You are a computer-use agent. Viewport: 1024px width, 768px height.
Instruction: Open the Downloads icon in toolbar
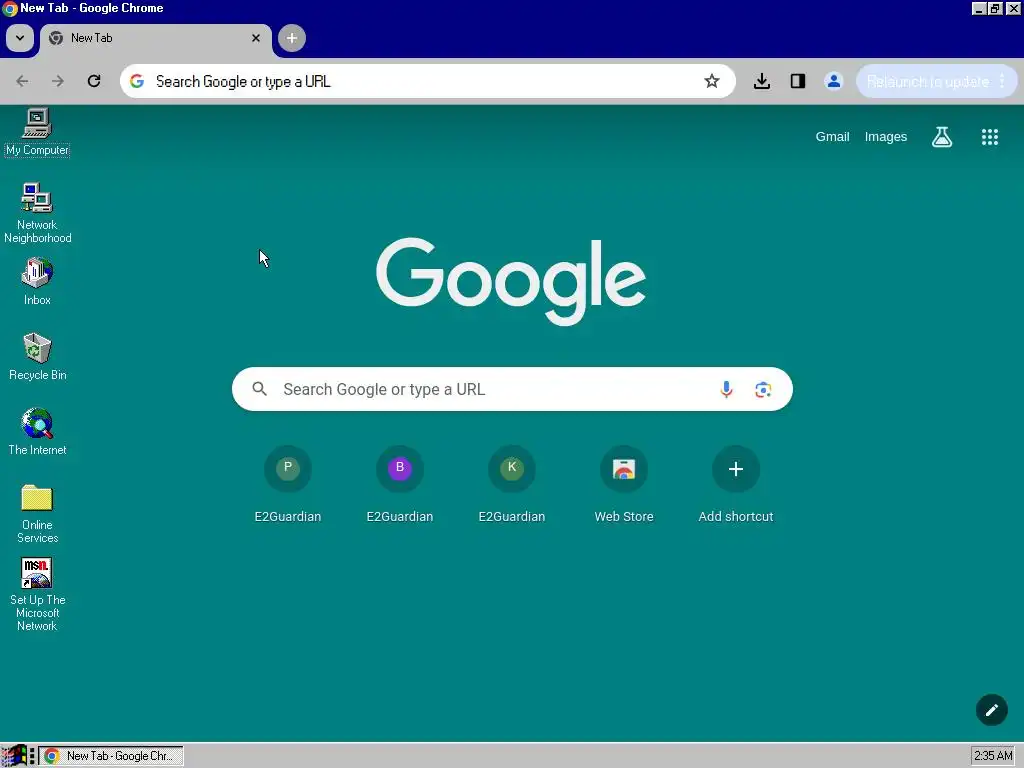[761, 81]
